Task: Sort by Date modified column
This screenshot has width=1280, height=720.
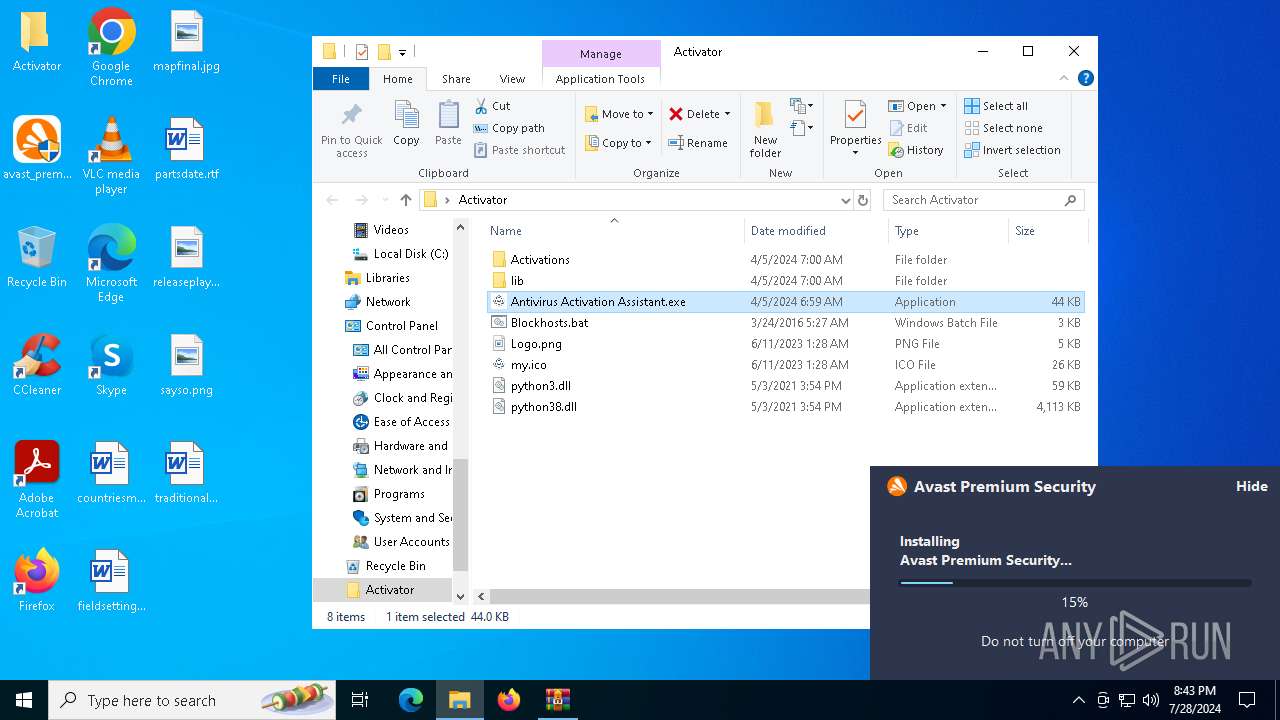Action: pyautogui.click(x=816, y=231)
